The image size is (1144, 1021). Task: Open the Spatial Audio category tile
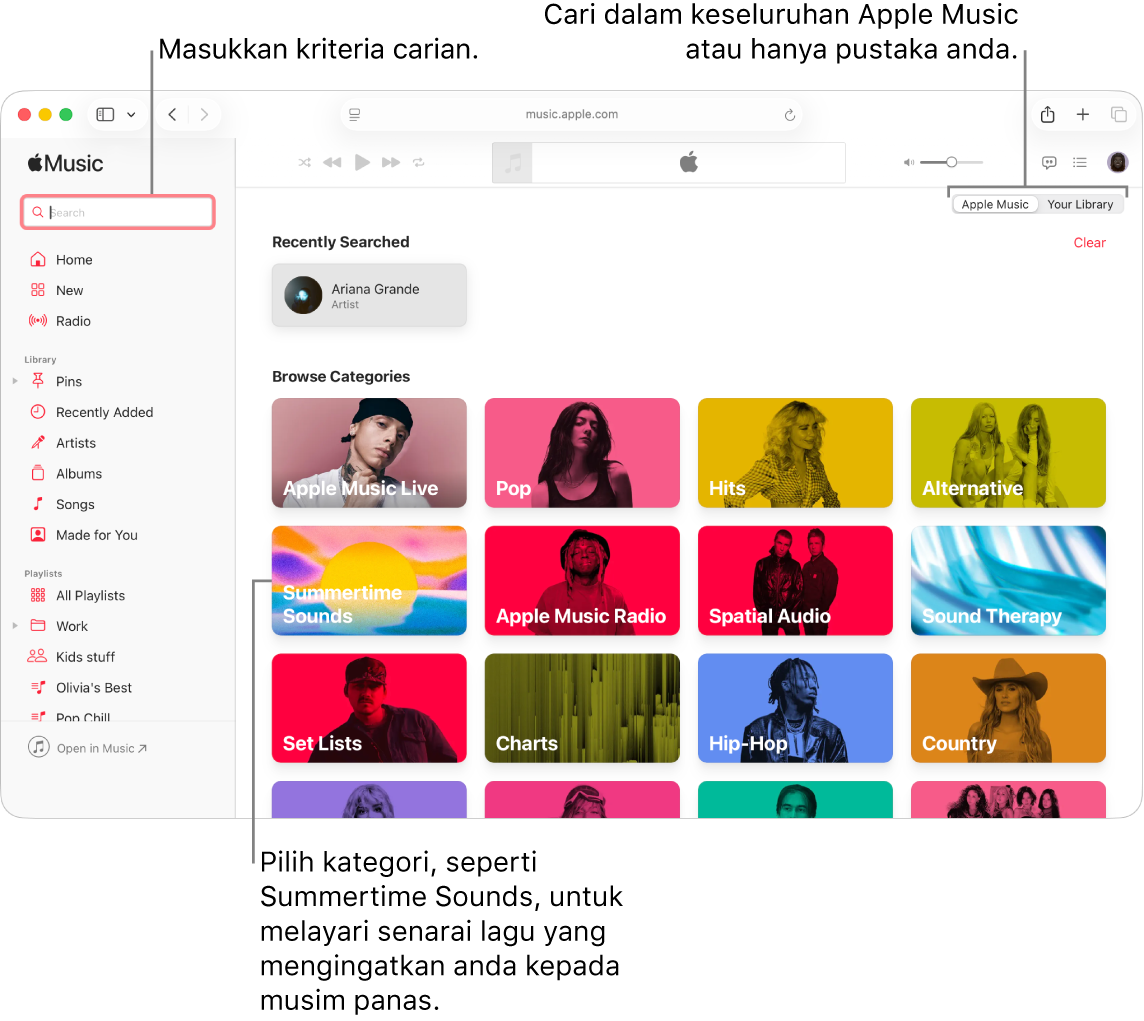click(795, 580)
